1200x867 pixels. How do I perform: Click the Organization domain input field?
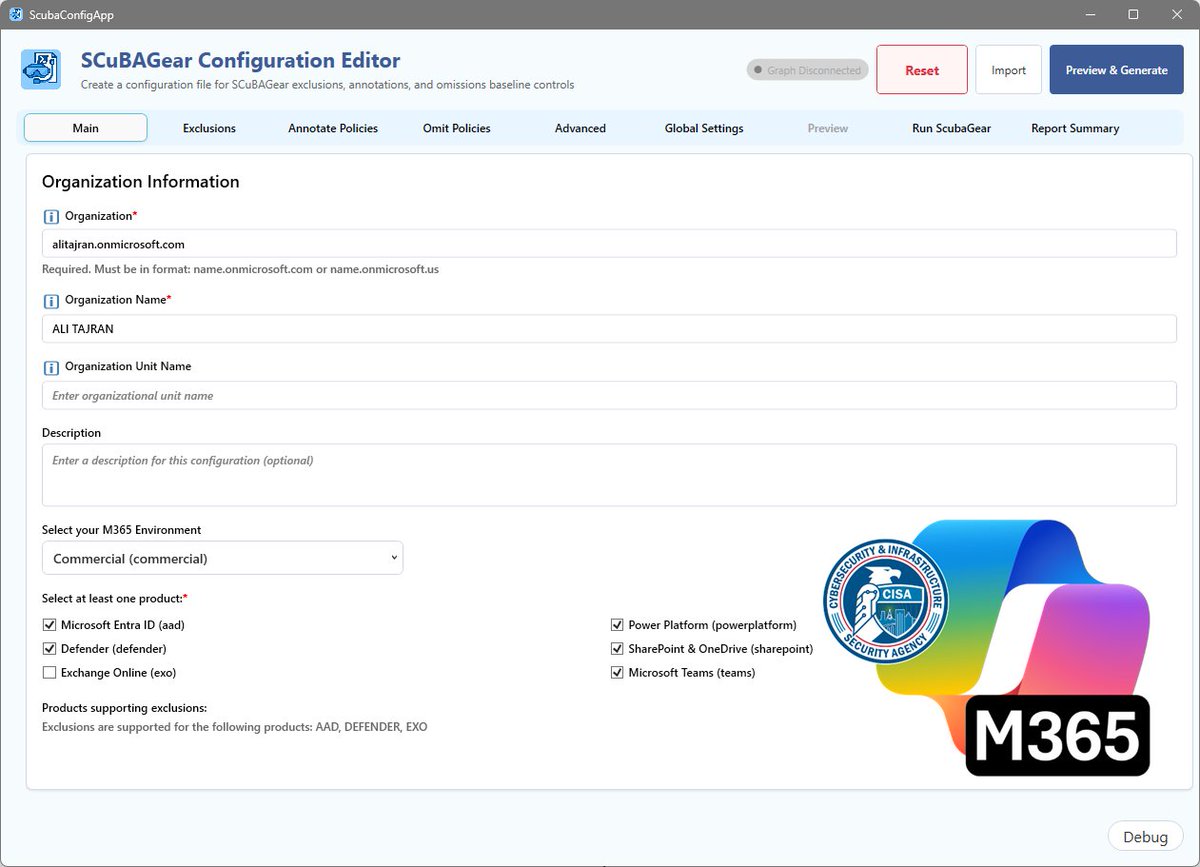[x=609, y=244]
